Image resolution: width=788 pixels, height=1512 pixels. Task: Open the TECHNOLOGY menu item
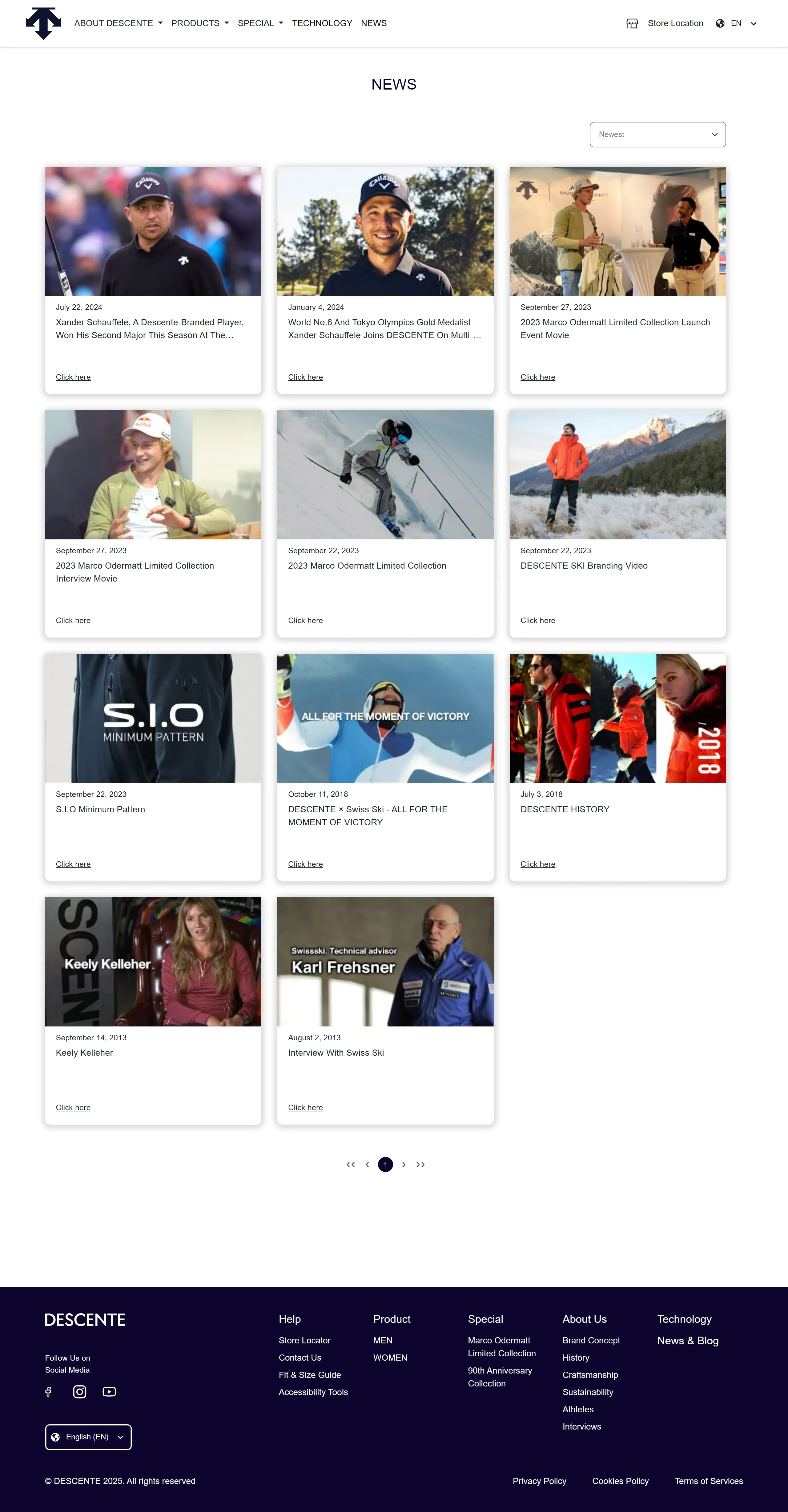pyautogui.click(x=322, y=23)
